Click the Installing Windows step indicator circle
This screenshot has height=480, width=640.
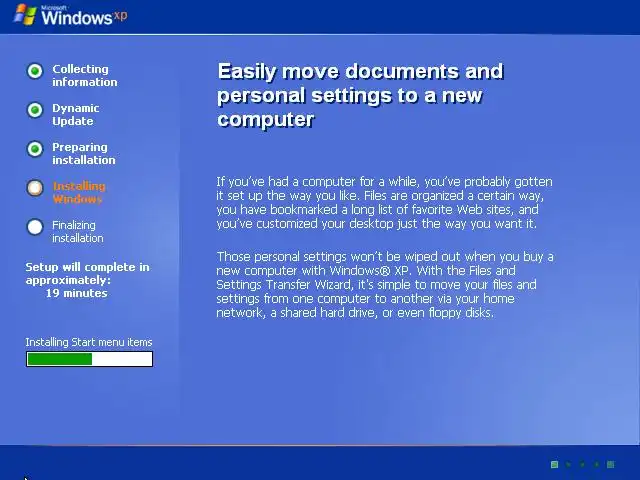click(x=35, y=188)
